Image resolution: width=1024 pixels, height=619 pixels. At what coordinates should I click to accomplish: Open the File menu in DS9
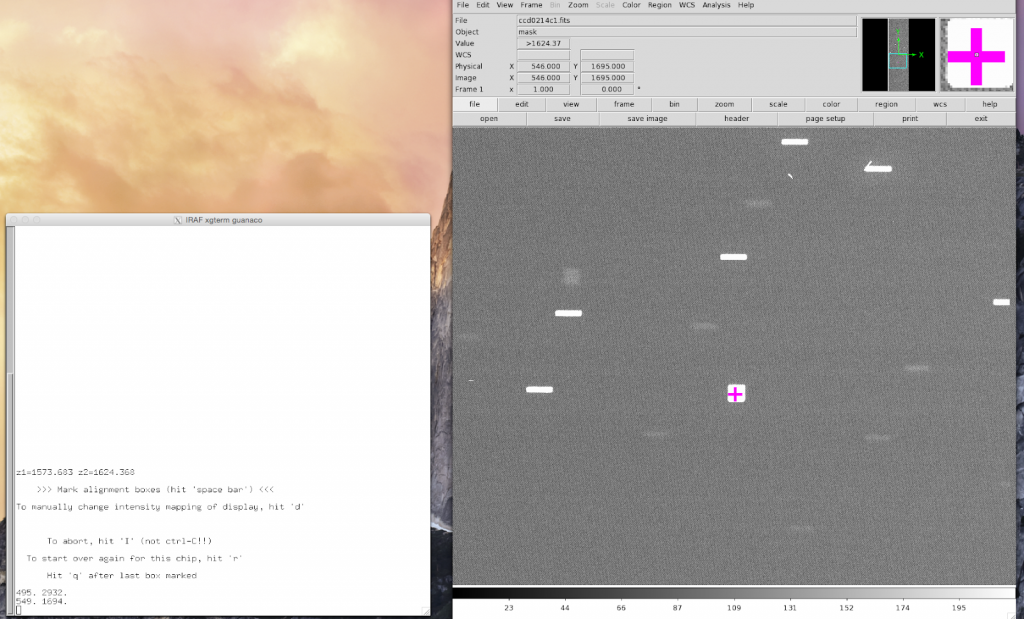tap(462, 5)
